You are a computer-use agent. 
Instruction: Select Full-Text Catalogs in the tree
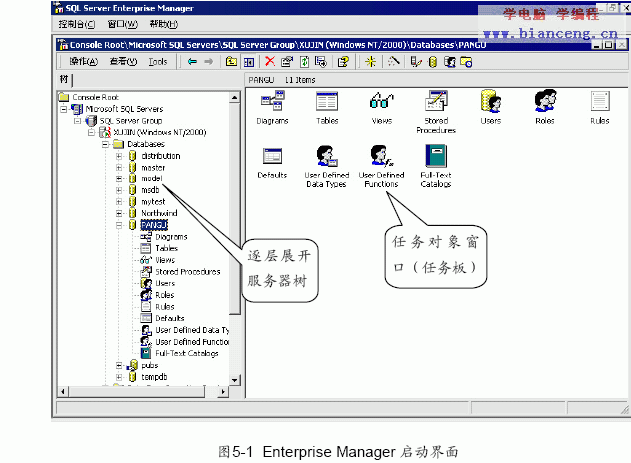187,353
